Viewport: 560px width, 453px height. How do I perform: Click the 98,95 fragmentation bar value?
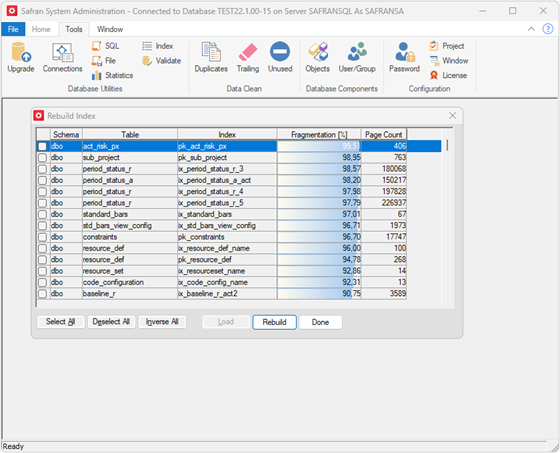(x=319, y=158)
